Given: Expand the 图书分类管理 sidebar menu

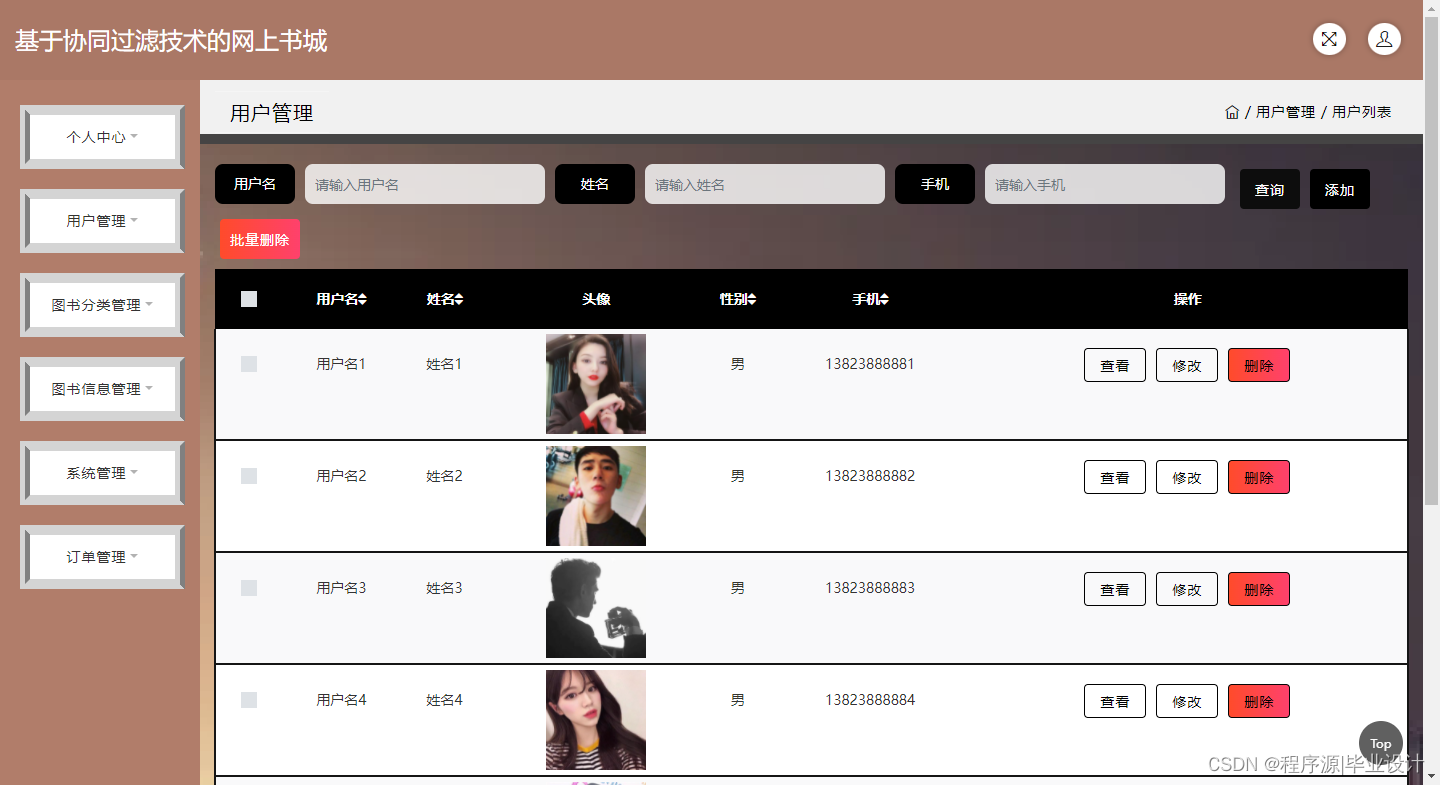Looking at the screenshot, I should 102,305.
